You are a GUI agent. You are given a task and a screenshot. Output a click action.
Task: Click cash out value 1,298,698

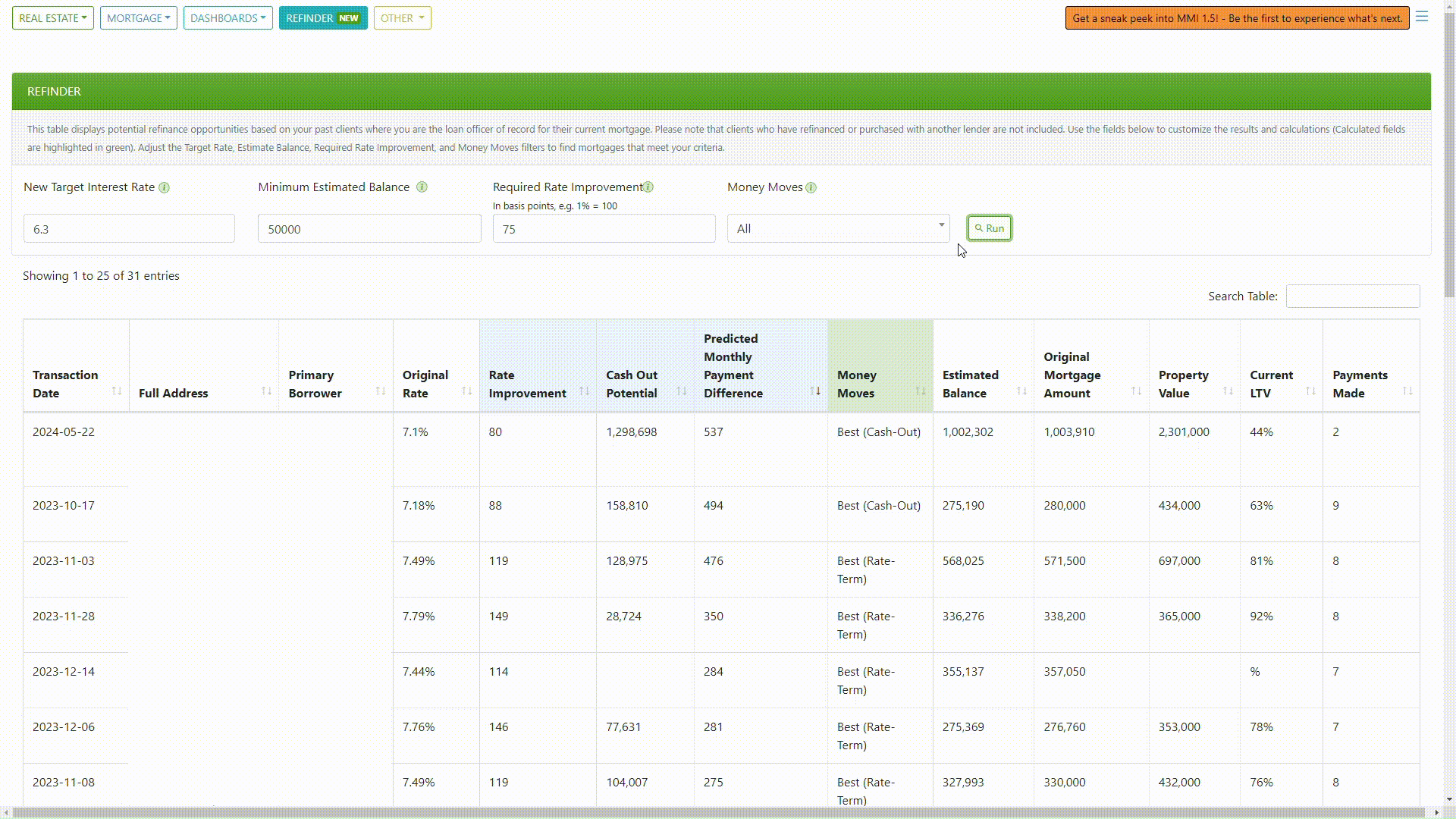pos(632,432)
